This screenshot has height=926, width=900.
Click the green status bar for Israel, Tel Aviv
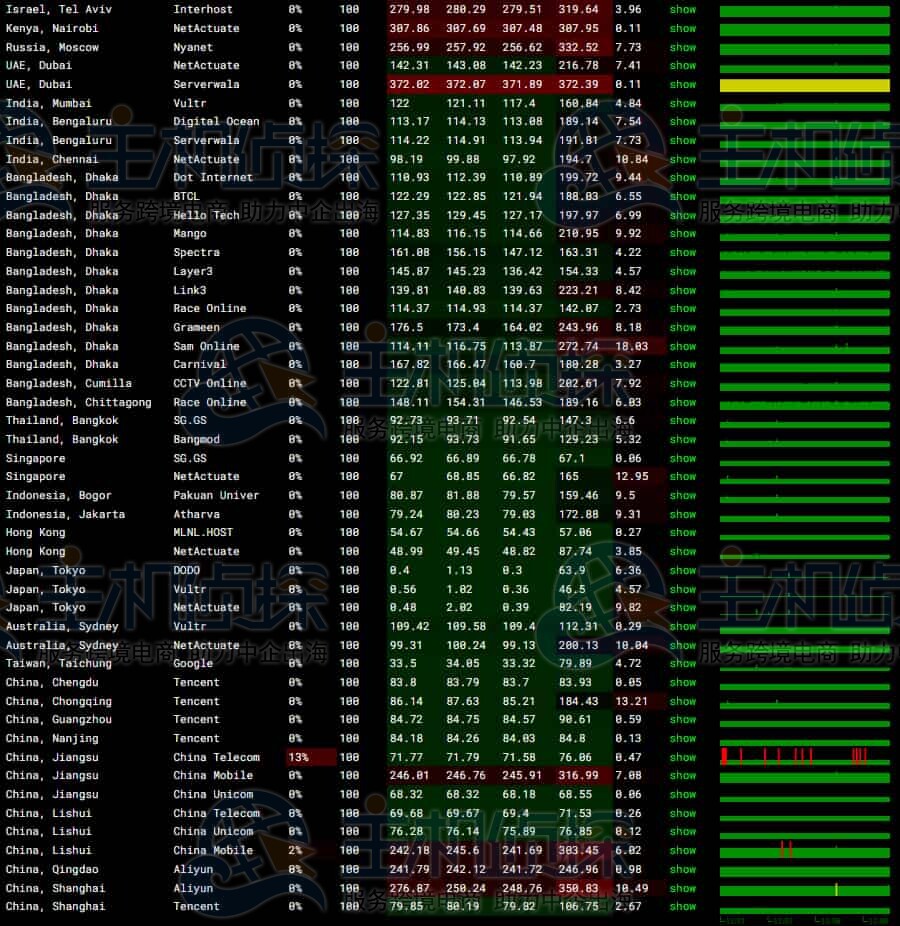(804, 10)
